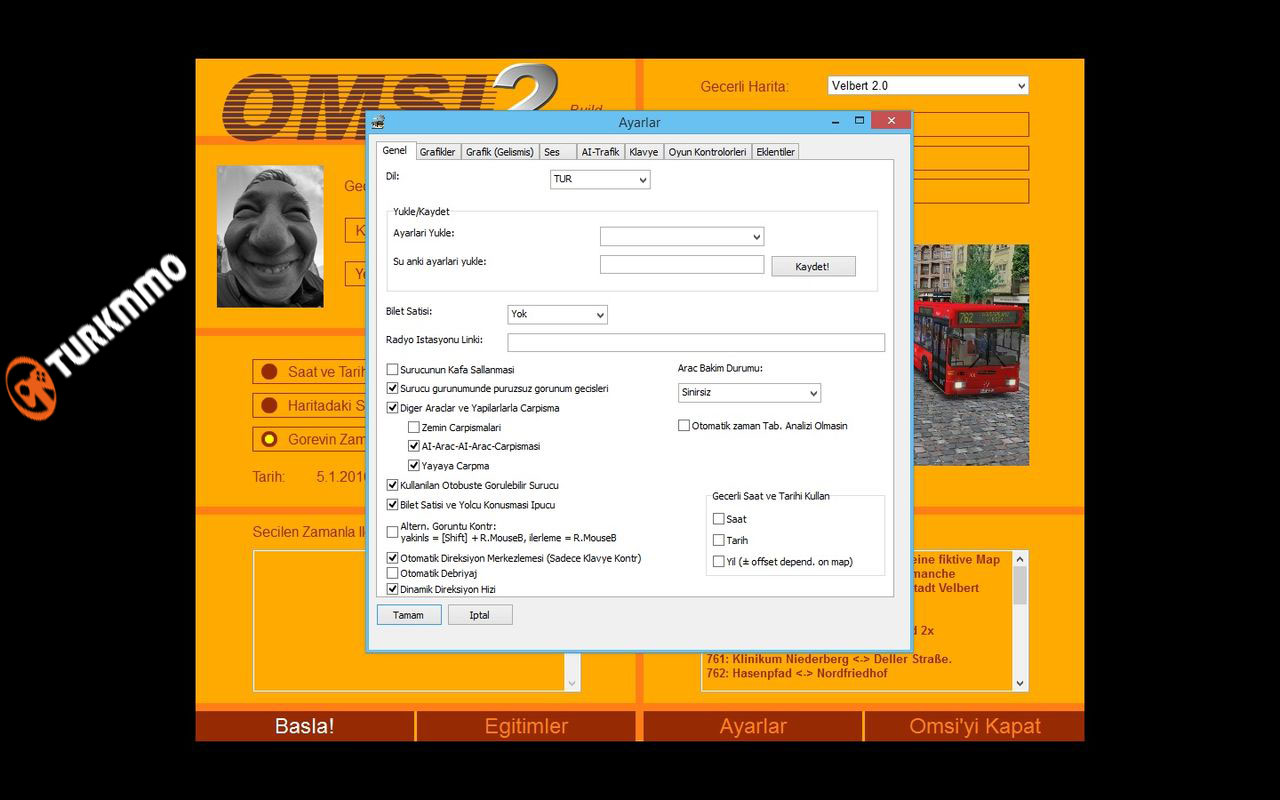Enable Altern. Goruntu Kontr checkbox
Viewport: 1280px width, 800px height.
click(393, 532)
